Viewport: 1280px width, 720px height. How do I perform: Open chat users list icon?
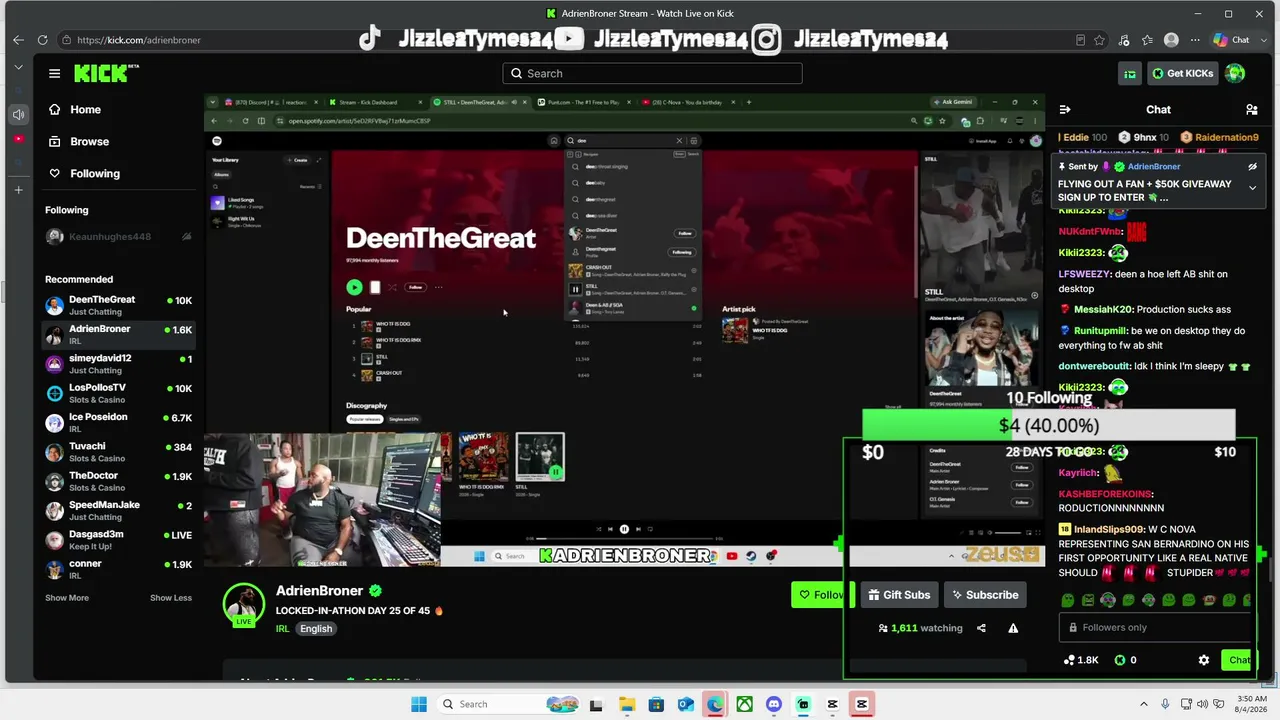click(x=1251, y=109)
